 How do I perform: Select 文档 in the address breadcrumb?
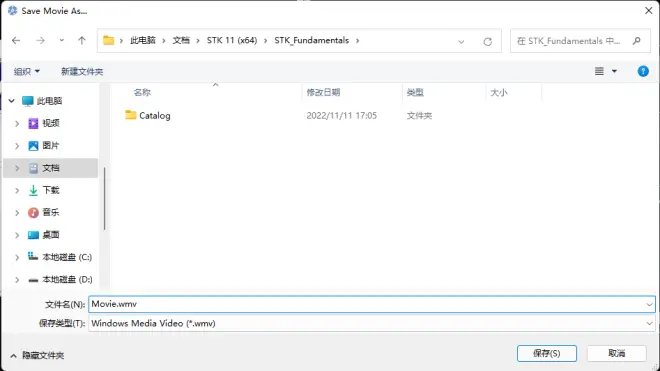point(181,40)
